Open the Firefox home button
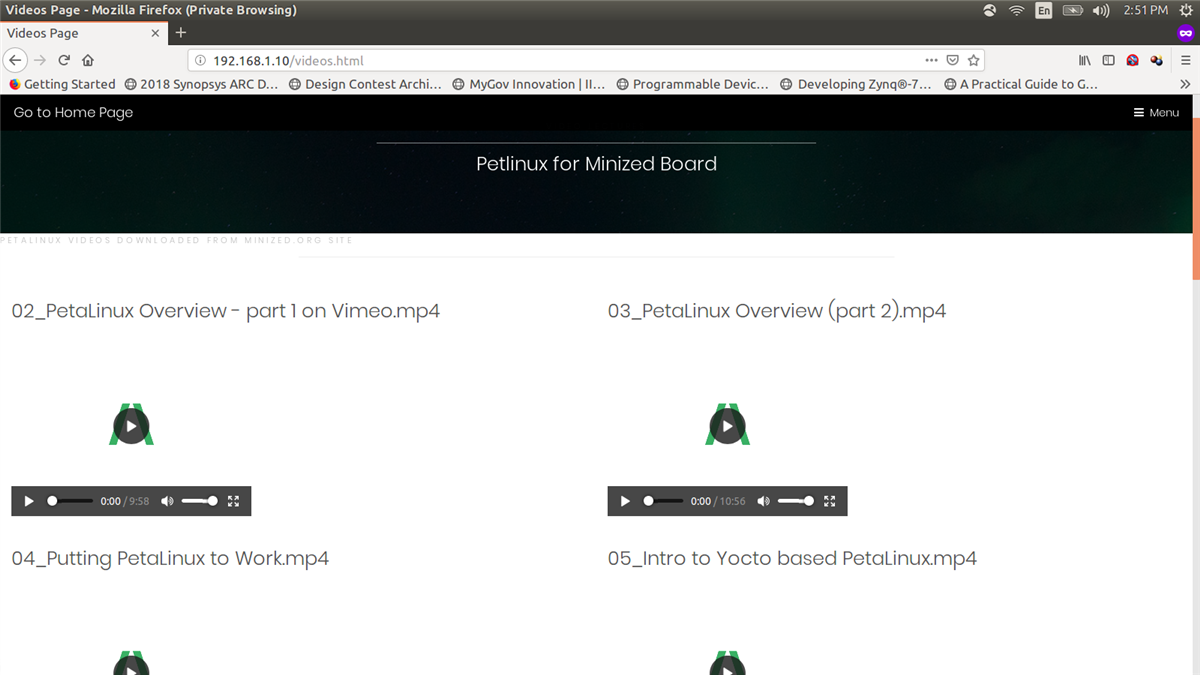The width and height of the screenshot is (1200, 675). point(88,60)
